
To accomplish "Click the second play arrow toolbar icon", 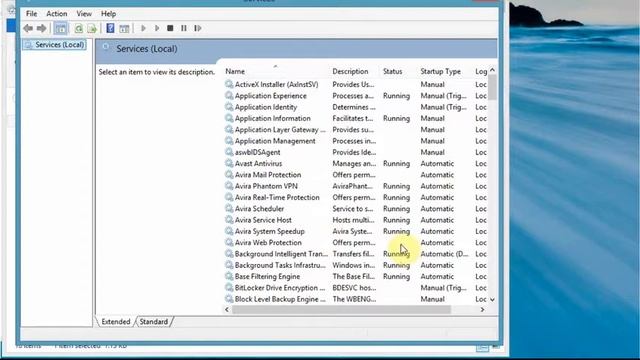I will (157, 28).
